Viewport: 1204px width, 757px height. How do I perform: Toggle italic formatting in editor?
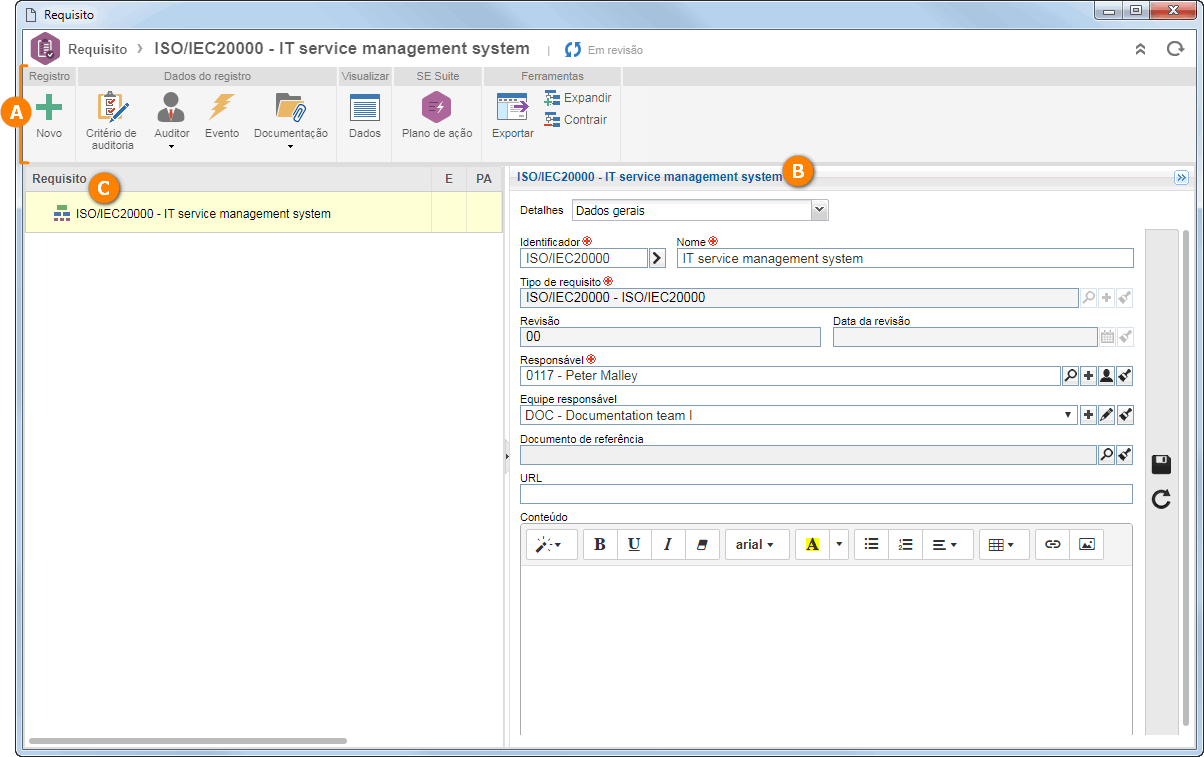tap(667, 544)
